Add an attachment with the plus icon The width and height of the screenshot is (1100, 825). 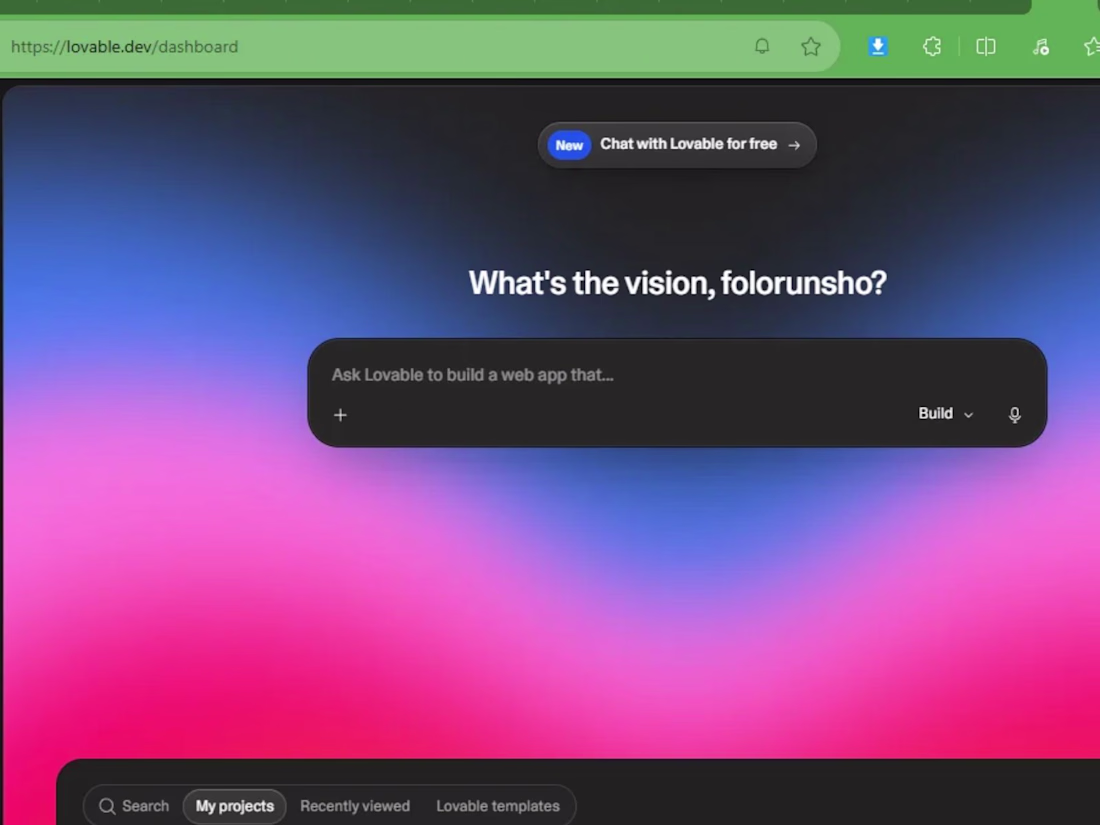[340, 415]
